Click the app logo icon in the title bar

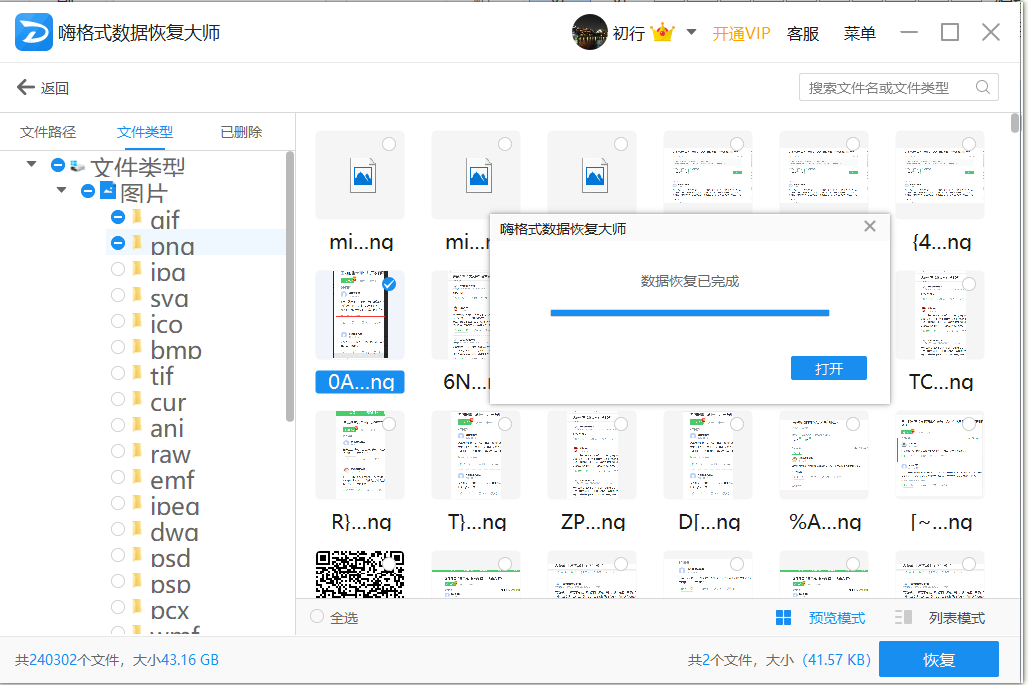(x=33, y=32)
